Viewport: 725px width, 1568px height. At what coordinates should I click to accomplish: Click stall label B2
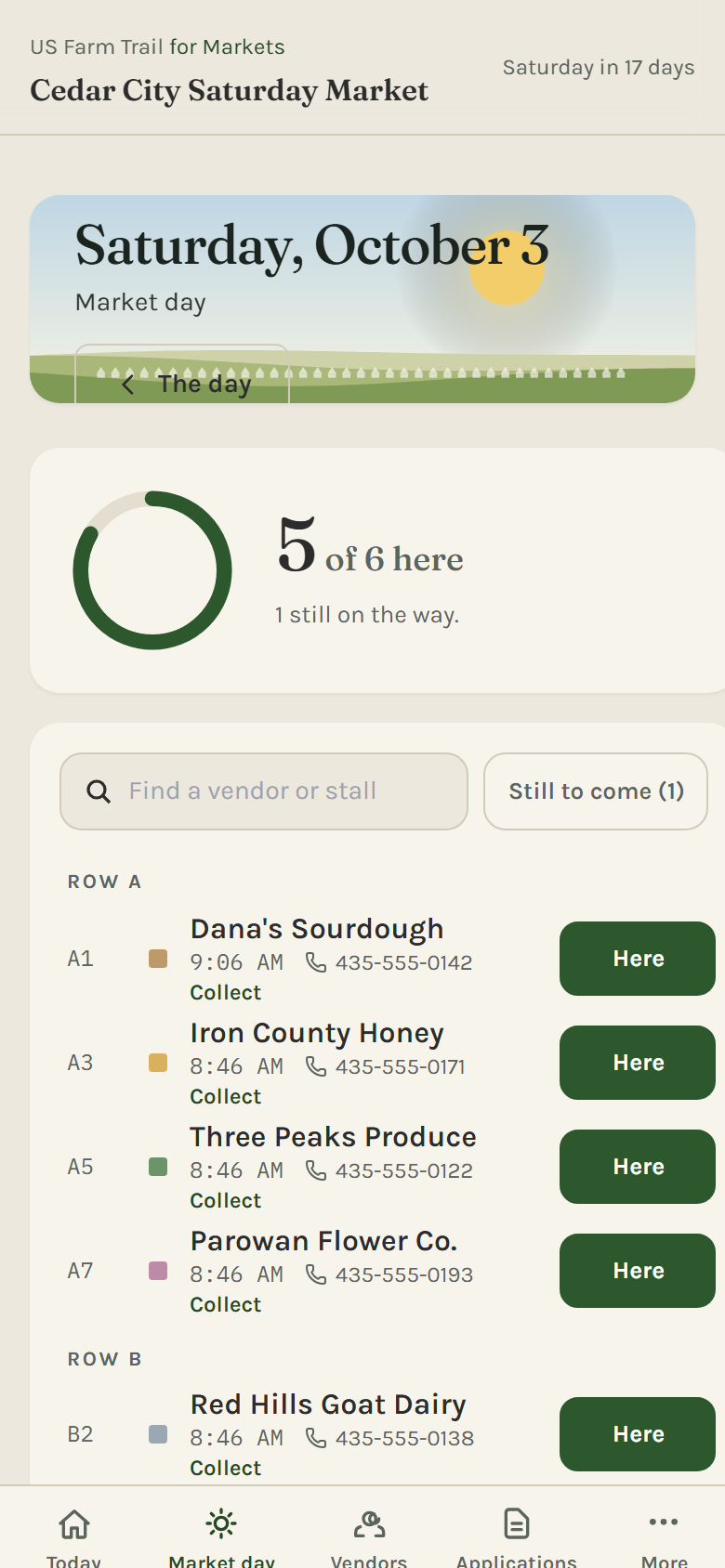click(x=81, y=1434)
